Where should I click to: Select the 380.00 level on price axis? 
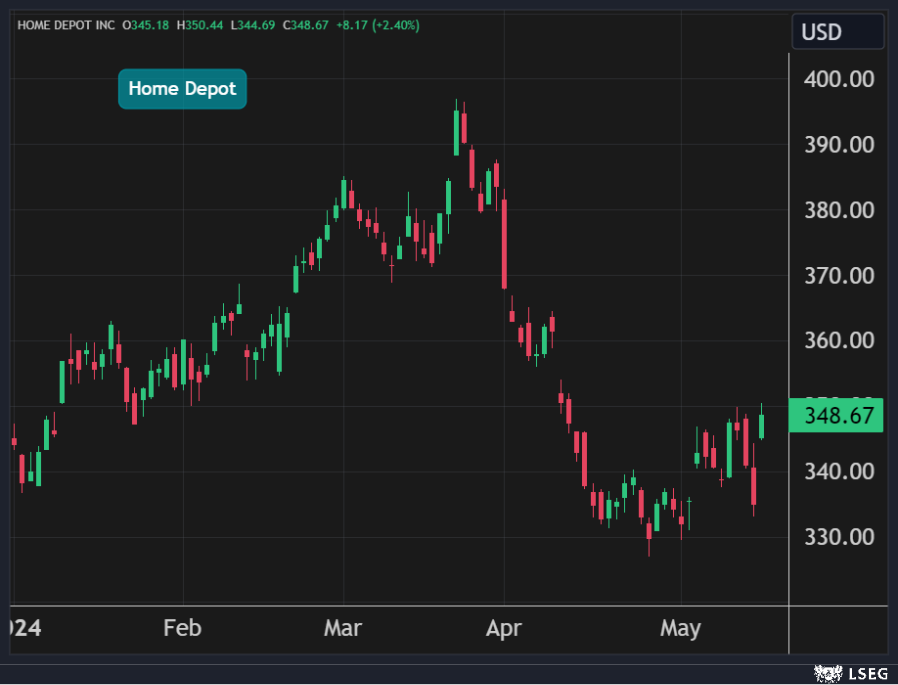click(x=839, y=210)
